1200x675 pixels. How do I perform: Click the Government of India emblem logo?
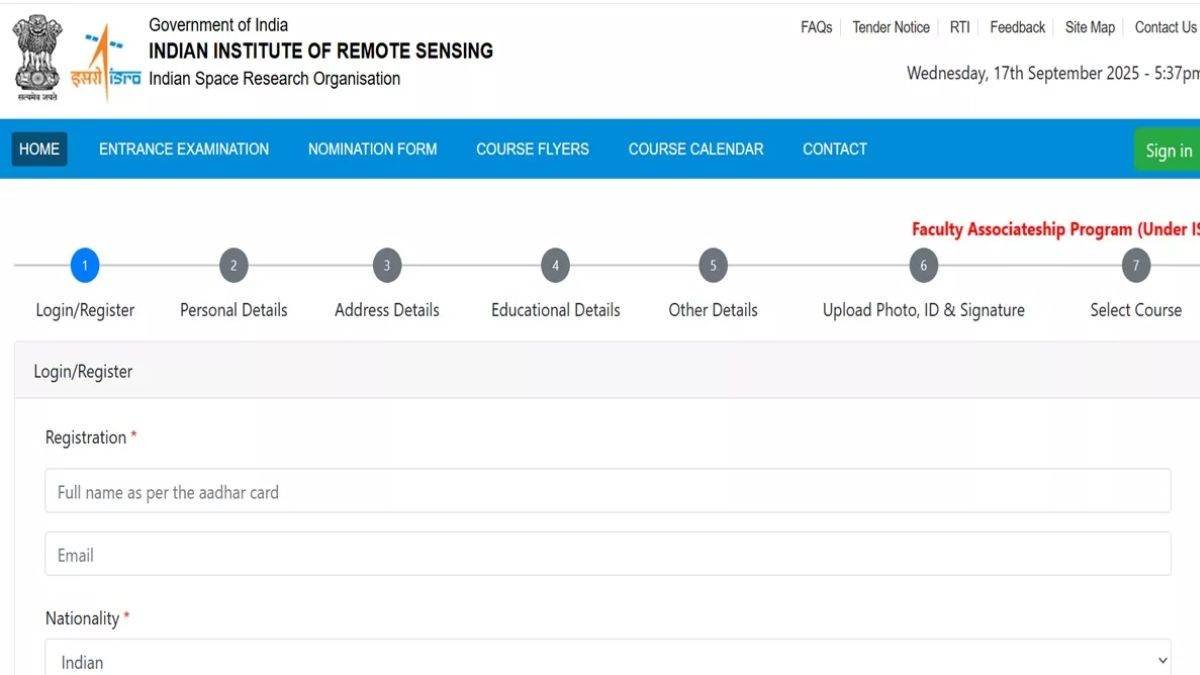coord(37,57)
